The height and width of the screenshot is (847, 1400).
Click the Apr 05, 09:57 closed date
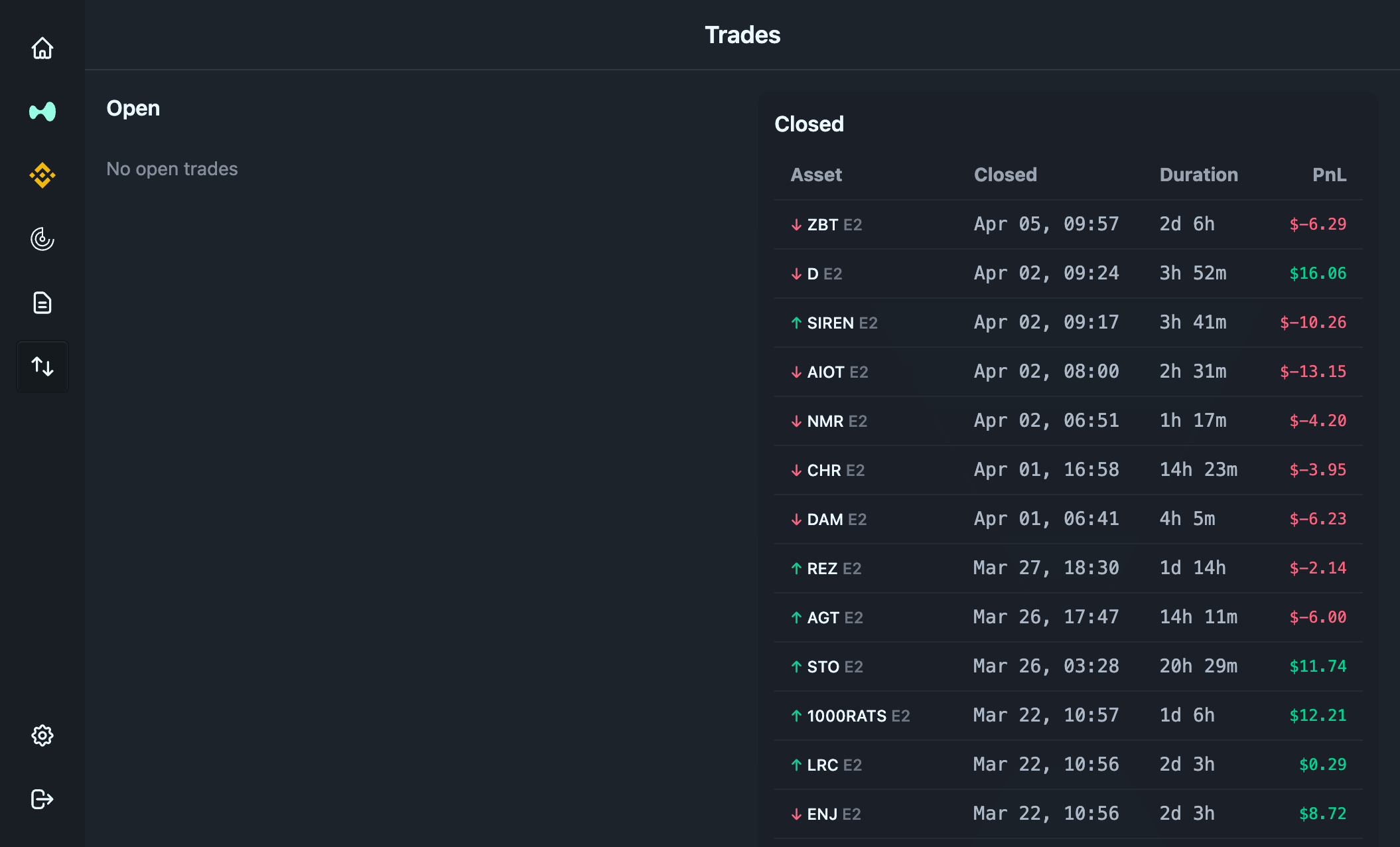pos(1046,224)
